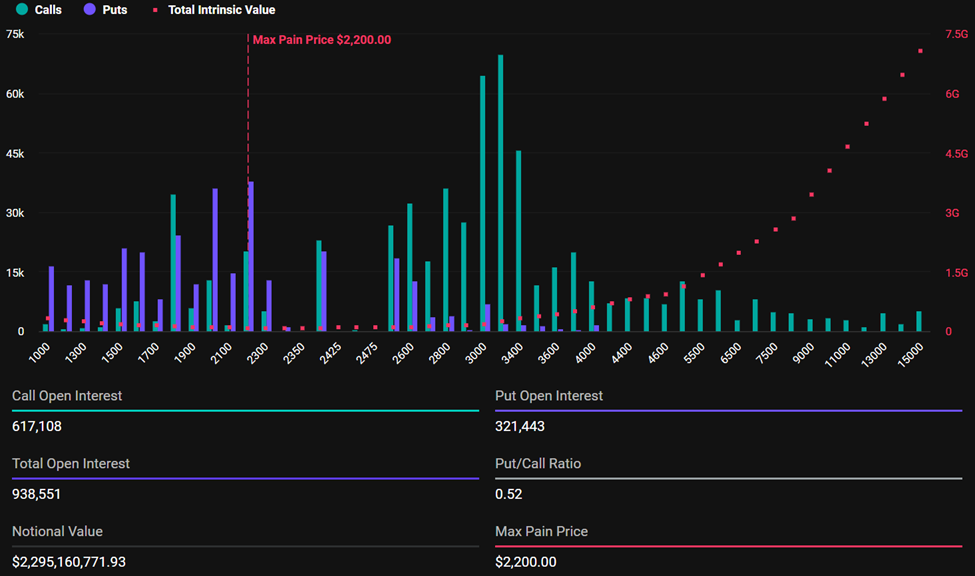Click the highest red intrinsic value dot
Viewport: 975px width, 576px height.
(920, 51)
